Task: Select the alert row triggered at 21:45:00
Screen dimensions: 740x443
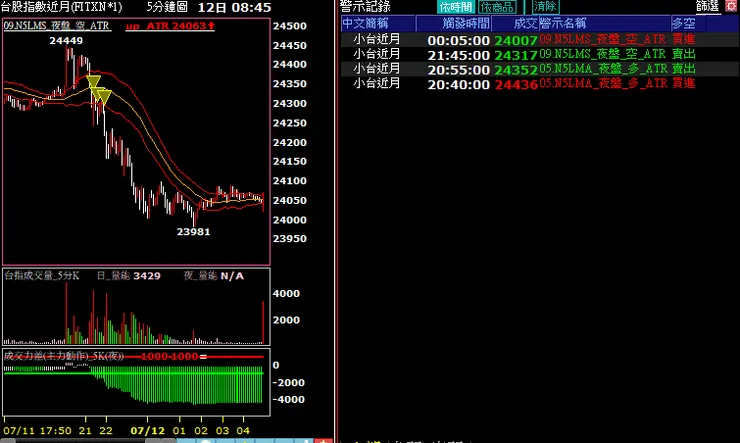Action: (x=540, y=54)
